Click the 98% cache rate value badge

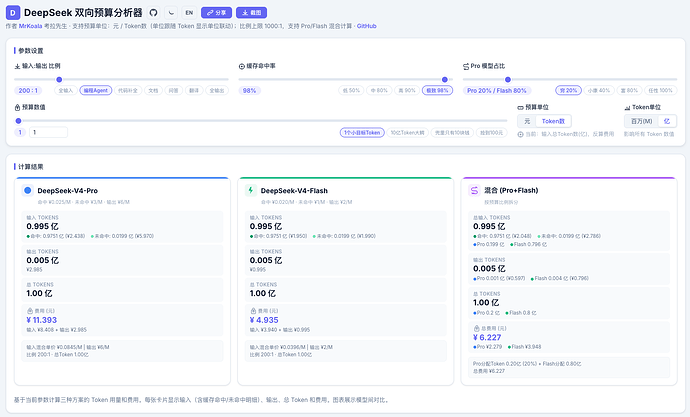tap(250, 91)
